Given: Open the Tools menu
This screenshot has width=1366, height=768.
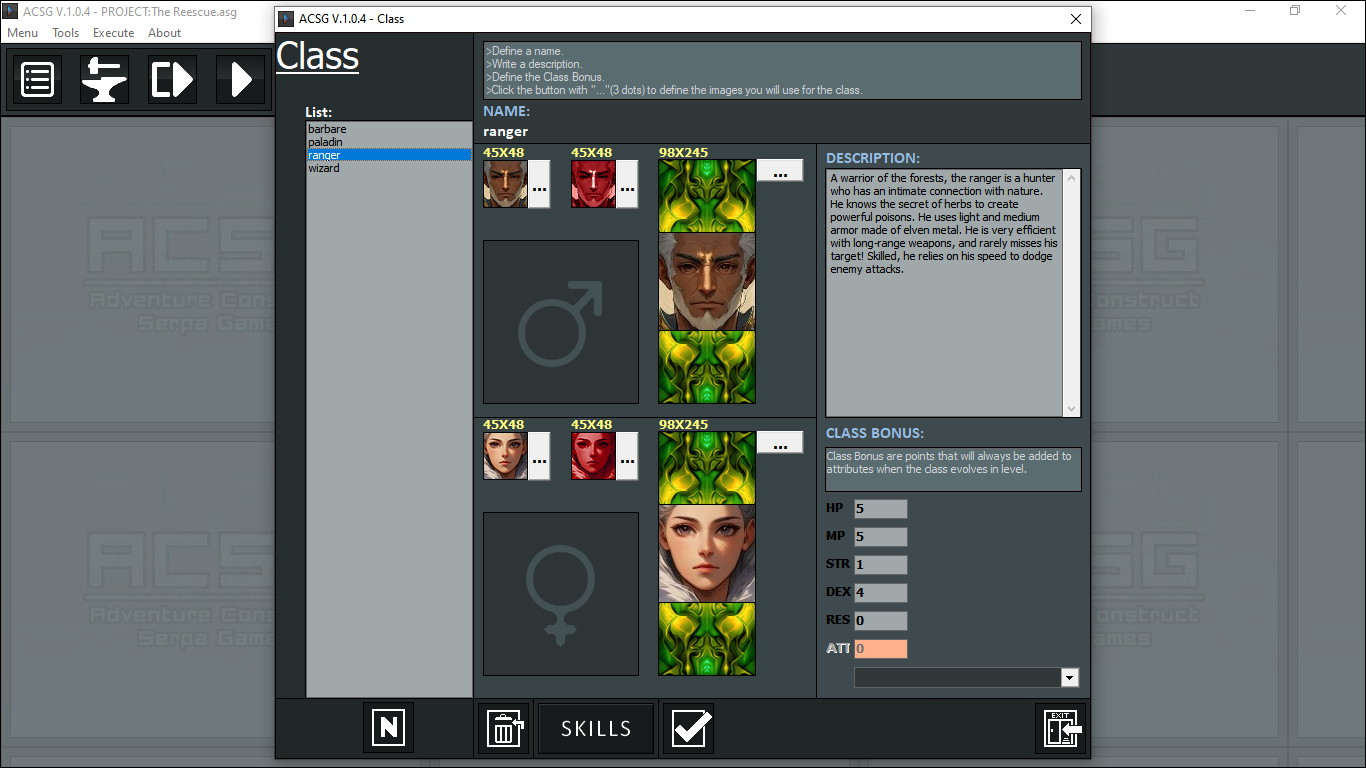Looking at the screenshot, I should tap(66, 33).
